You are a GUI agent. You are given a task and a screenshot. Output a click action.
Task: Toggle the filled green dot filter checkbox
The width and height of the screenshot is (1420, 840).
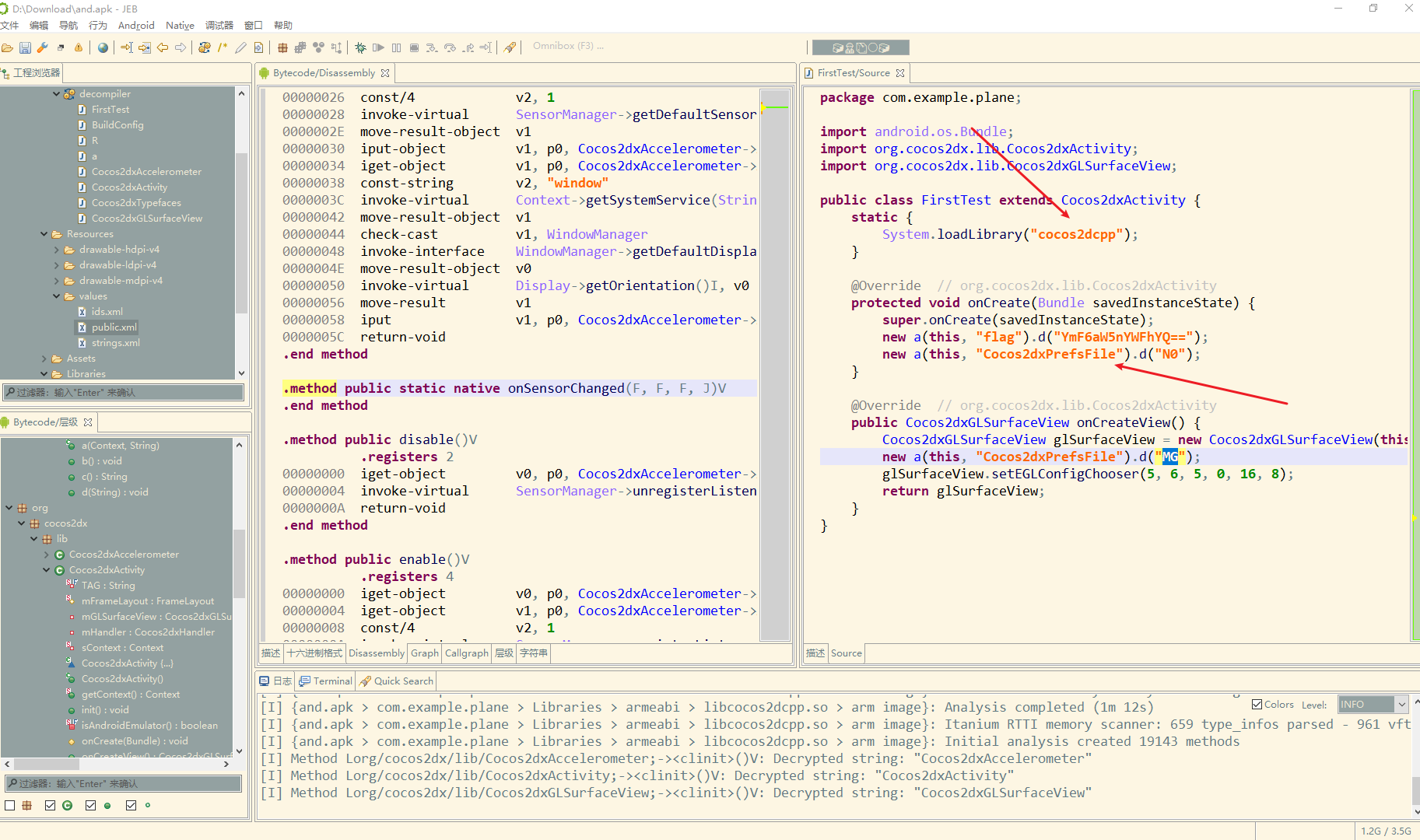point(91,806)
